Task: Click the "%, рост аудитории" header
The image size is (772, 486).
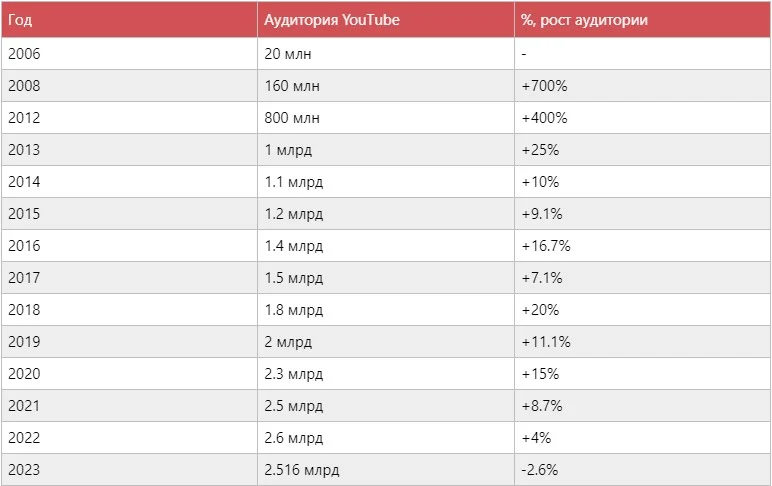Action: (583, 20)
